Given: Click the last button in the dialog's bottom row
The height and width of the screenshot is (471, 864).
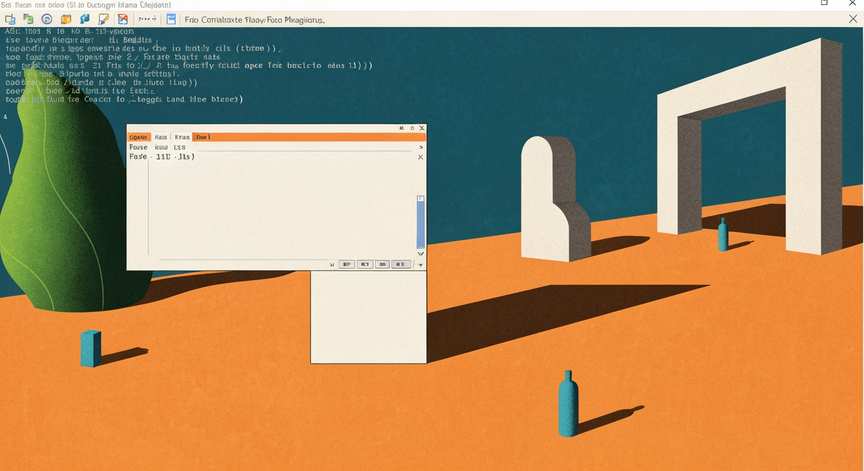Looking at the screenshot, I should [401, 264].
